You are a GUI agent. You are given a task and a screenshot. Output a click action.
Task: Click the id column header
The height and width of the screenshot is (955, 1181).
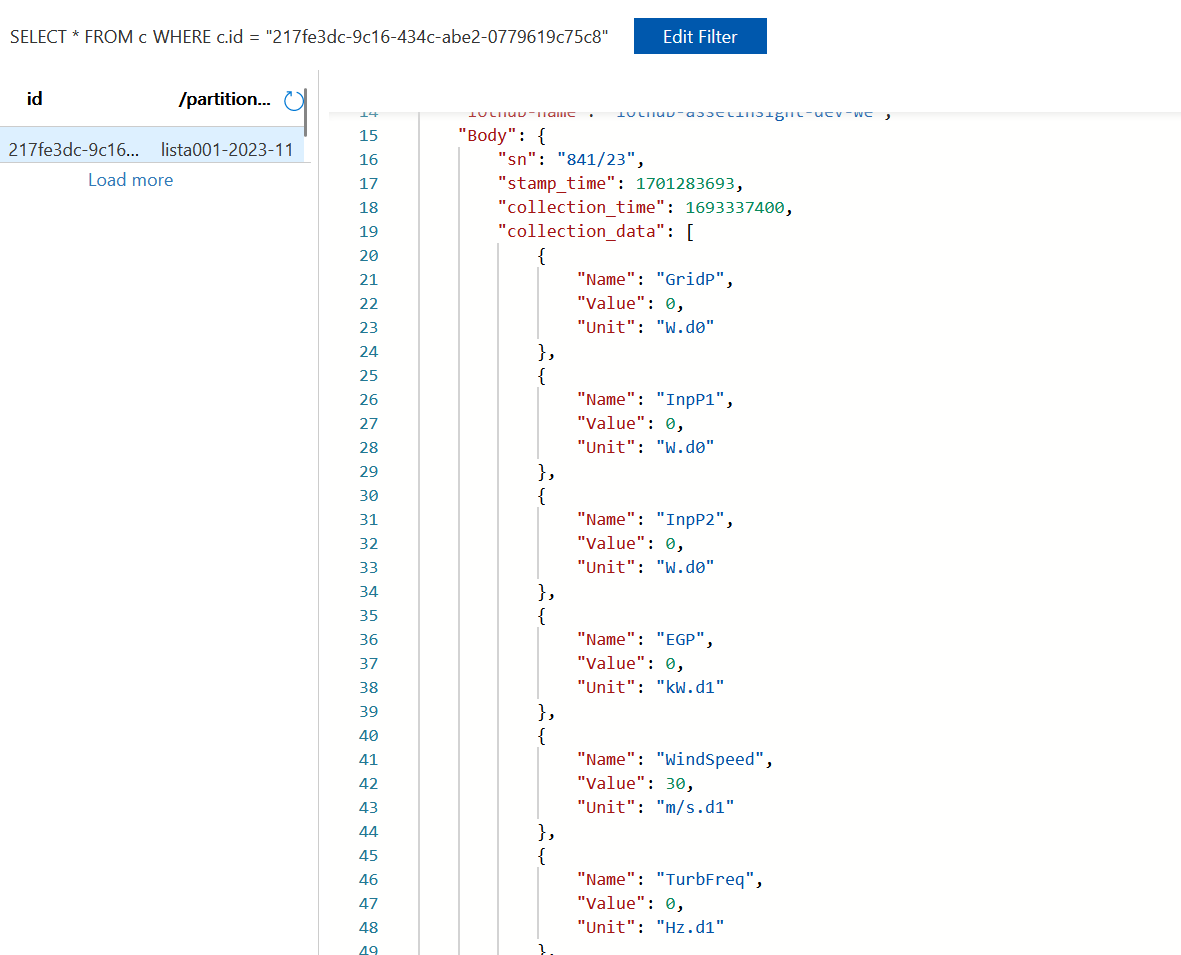[34, 99]
